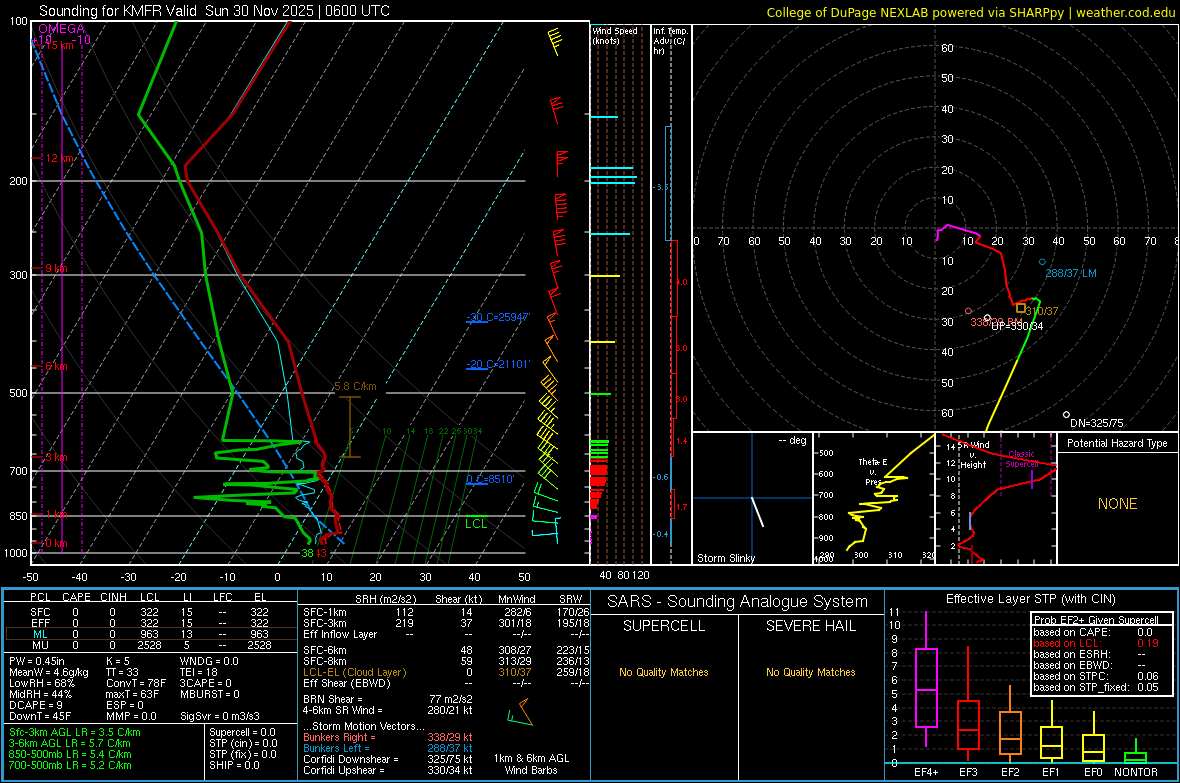Click the DCAPE = 9 value

pyautogui.click(x=36, y=705)
